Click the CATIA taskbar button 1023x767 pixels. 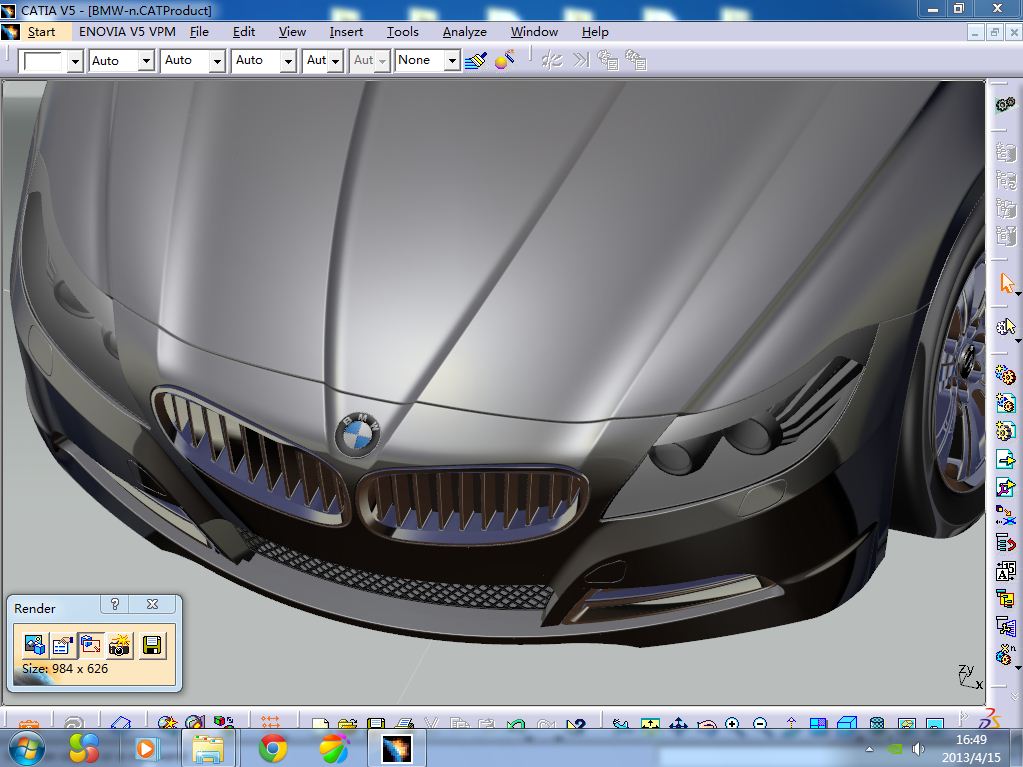[x=396, y=748]
